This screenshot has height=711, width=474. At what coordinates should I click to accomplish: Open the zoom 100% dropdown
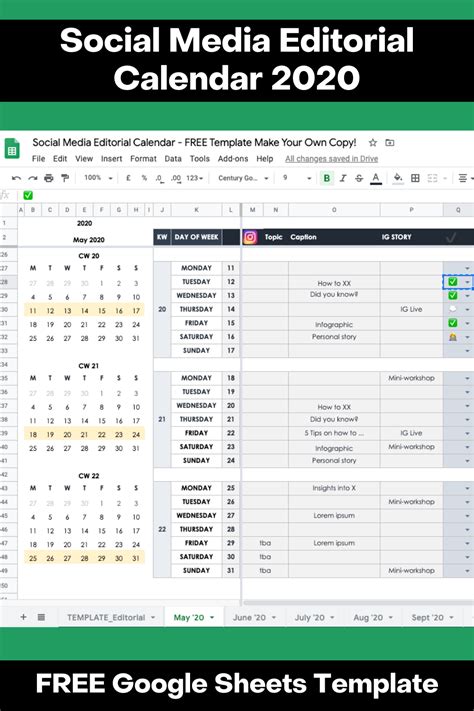point(98,178)
